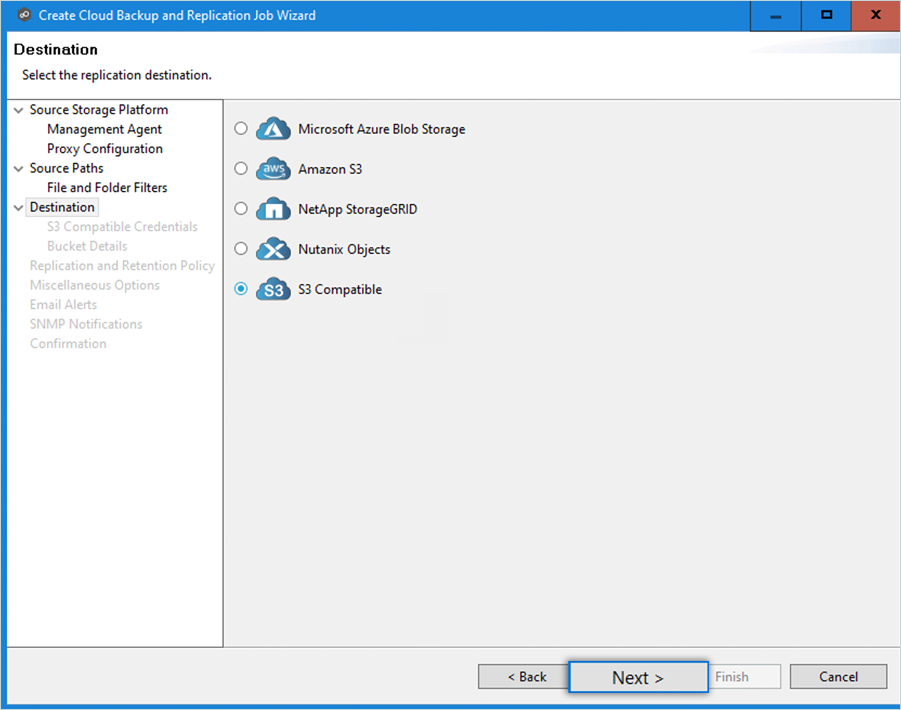
Task: Click the S3 Compatible label text
Action: 340,290
